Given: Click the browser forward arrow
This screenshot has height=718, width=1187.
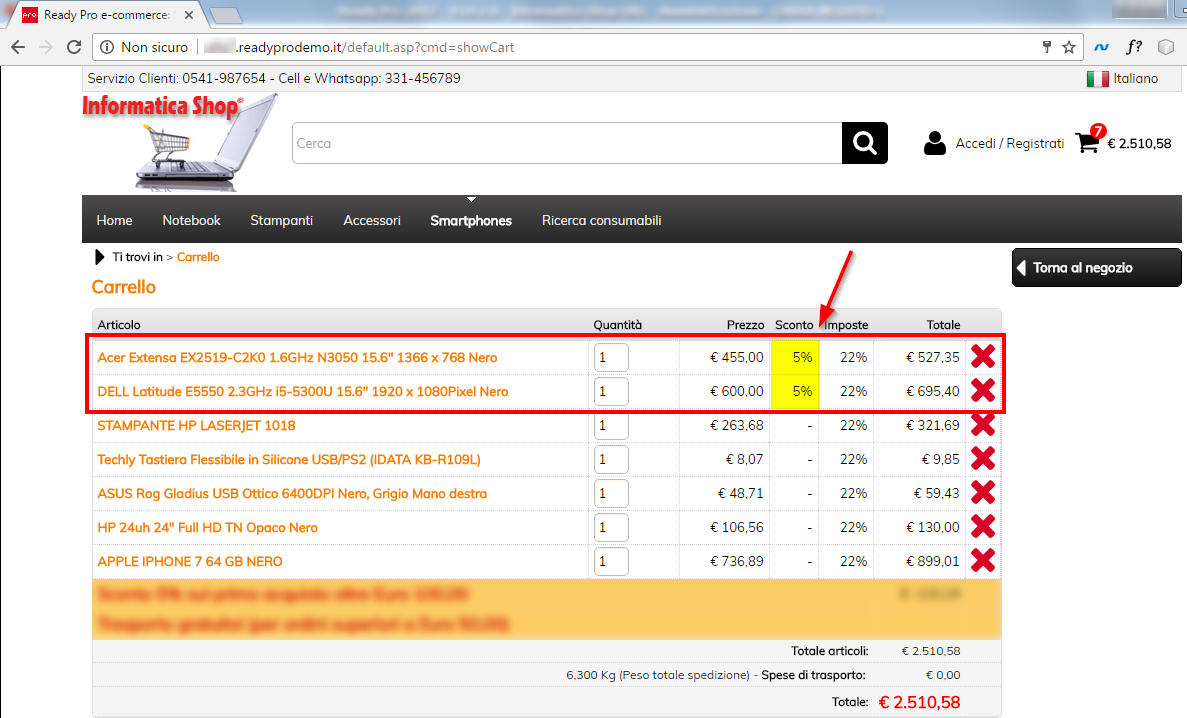Looking at the screenshot, I should pos(46,47).
